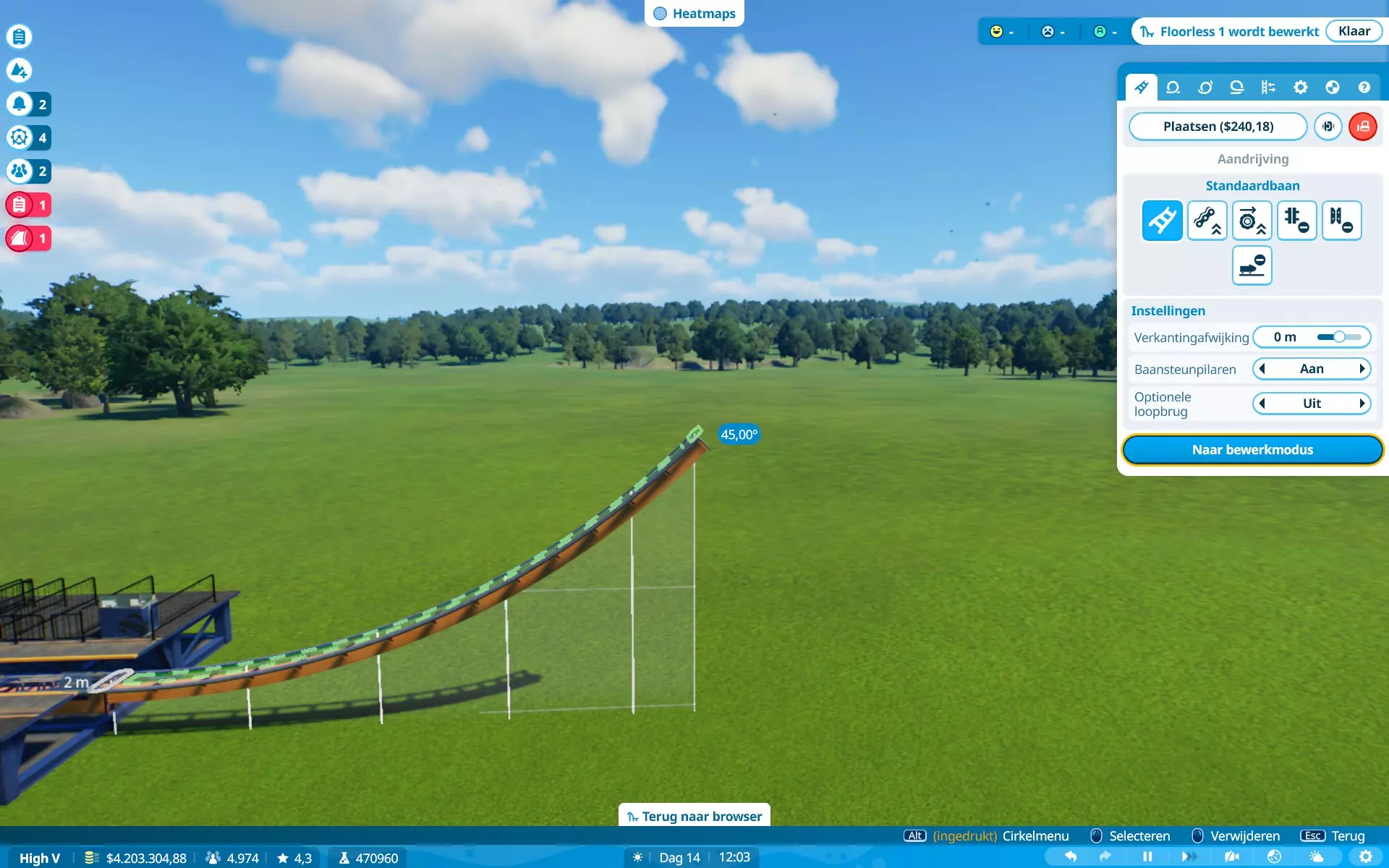Adjust the Verkantingafwijking slider
The height and width of the screenshot is (868, 1389).
tap(1339, 337)
